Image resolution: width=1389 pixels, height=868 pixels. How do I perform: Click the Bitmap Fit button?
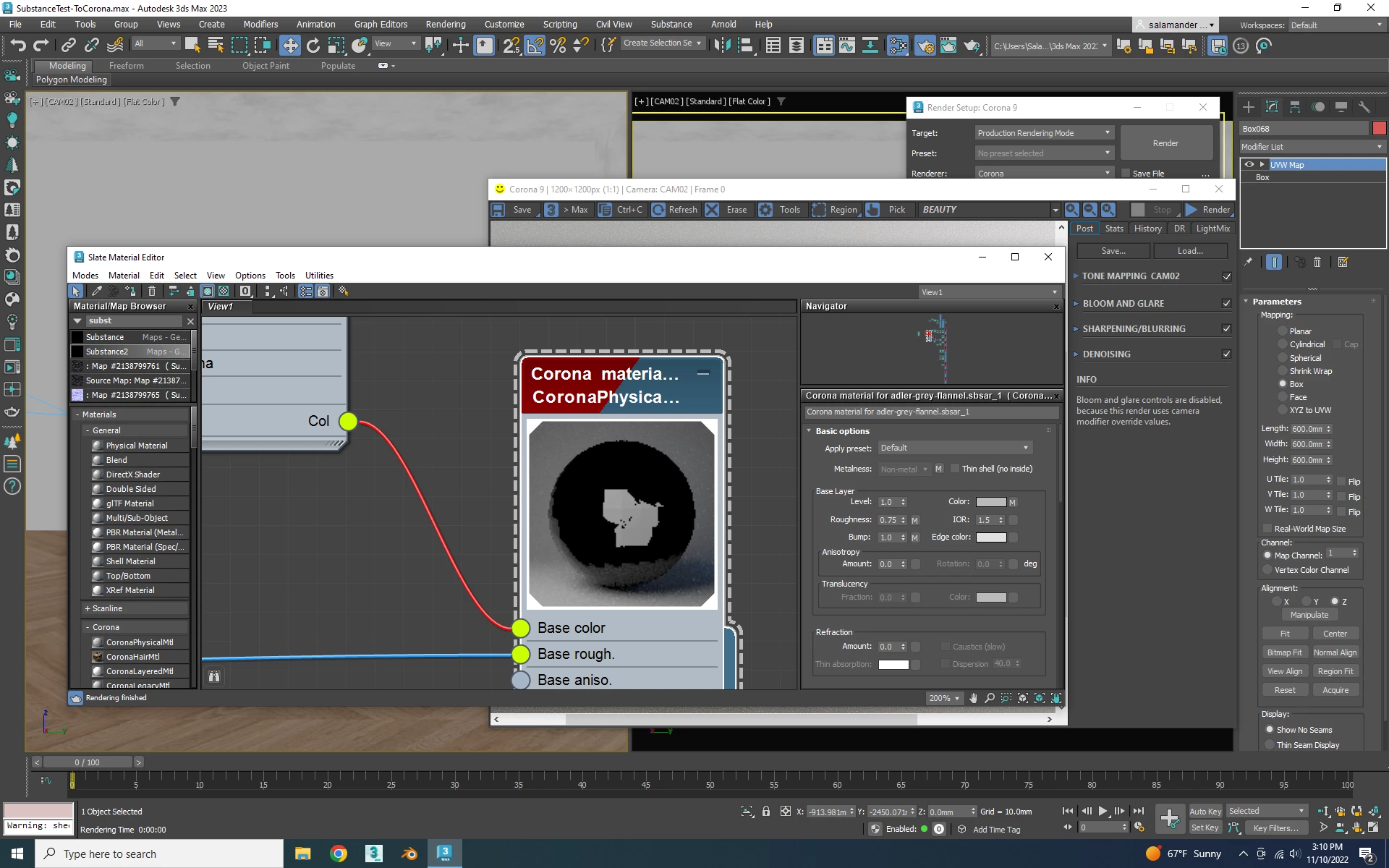point(1284,652)
